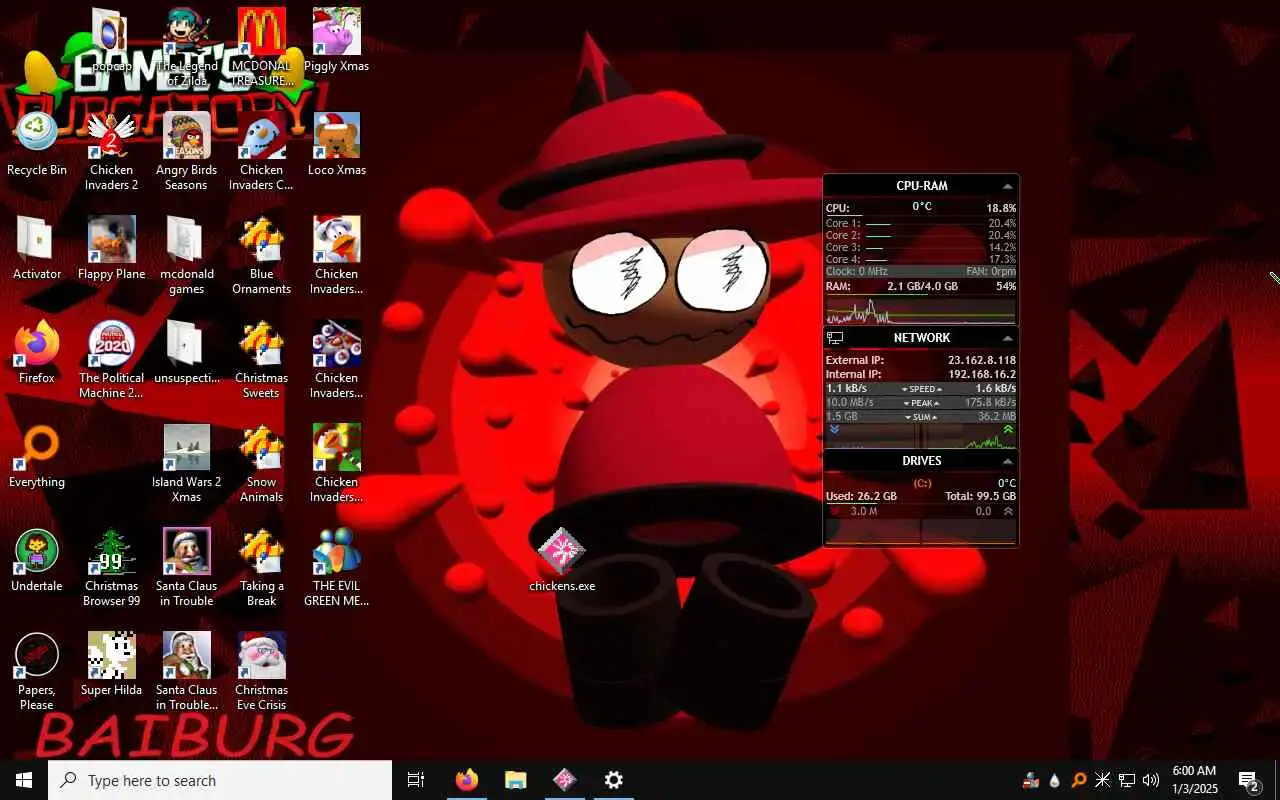Screen dimensions: 1280x800
Task: Select the chickens.exe desktop icon
Action: pyautogui.click(x=562, y=560)
